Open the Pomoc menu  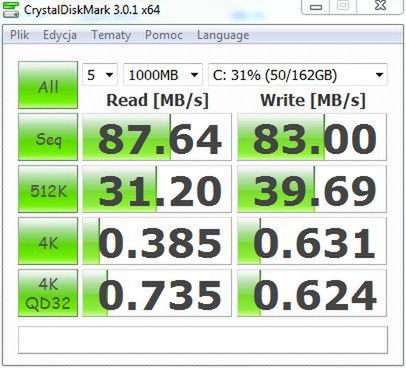coord(164,35)
